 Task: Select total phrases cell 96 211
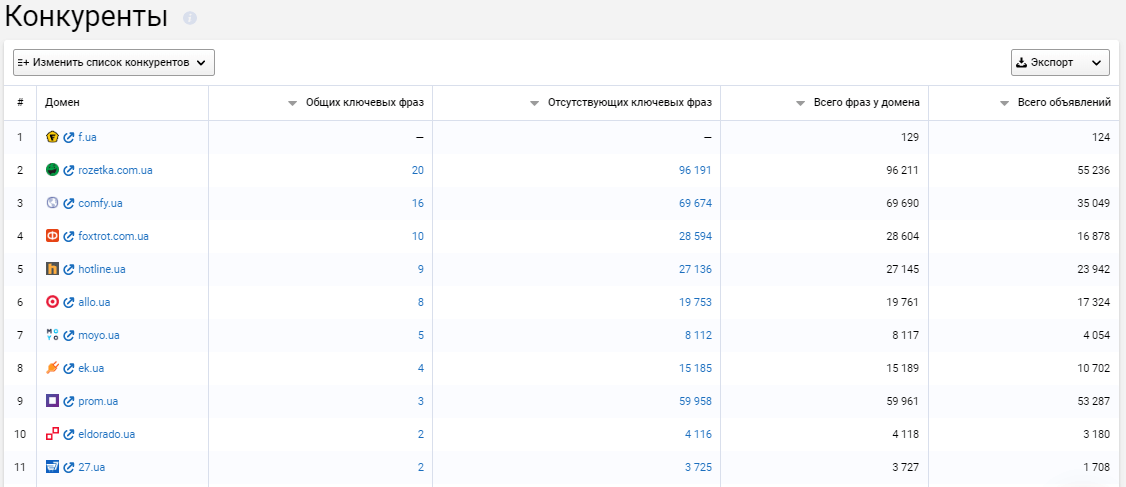coord(903,170)
